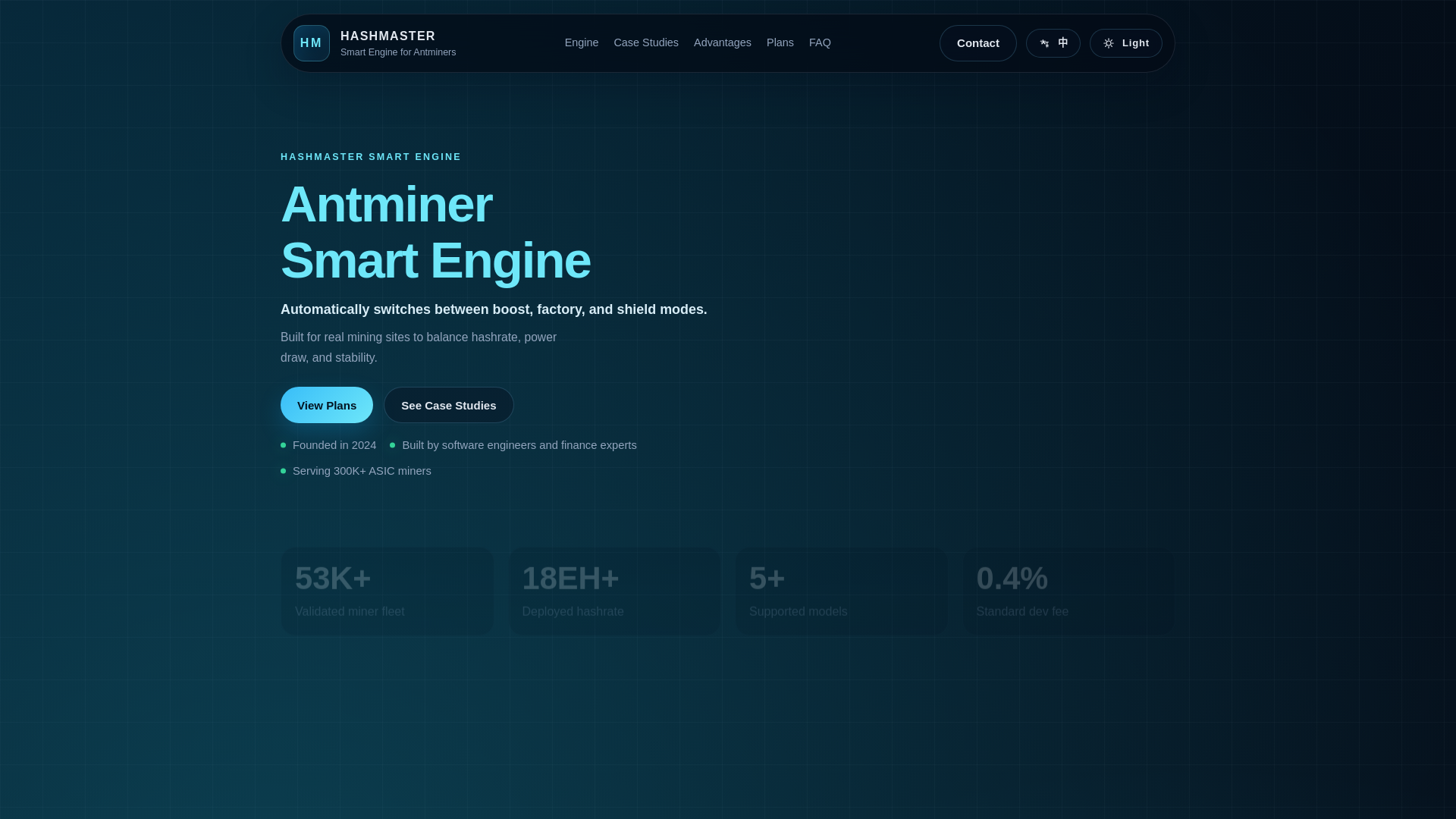Click the HASHMASTER SMART ENGINE eyebrow text
1456x819 pixels.
point(371,157)
